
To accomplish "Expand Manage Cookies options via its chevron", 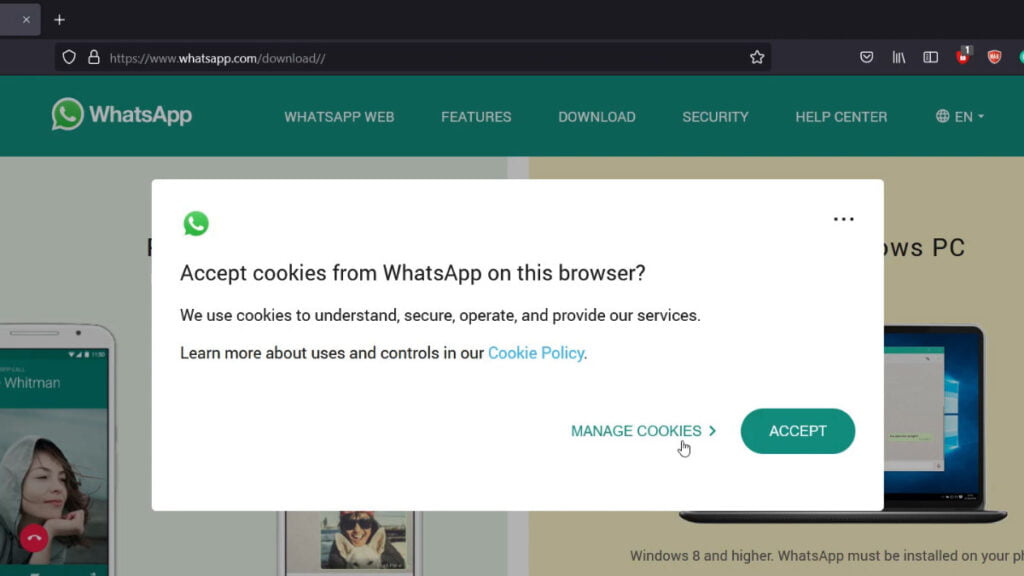I will (712, 430).
